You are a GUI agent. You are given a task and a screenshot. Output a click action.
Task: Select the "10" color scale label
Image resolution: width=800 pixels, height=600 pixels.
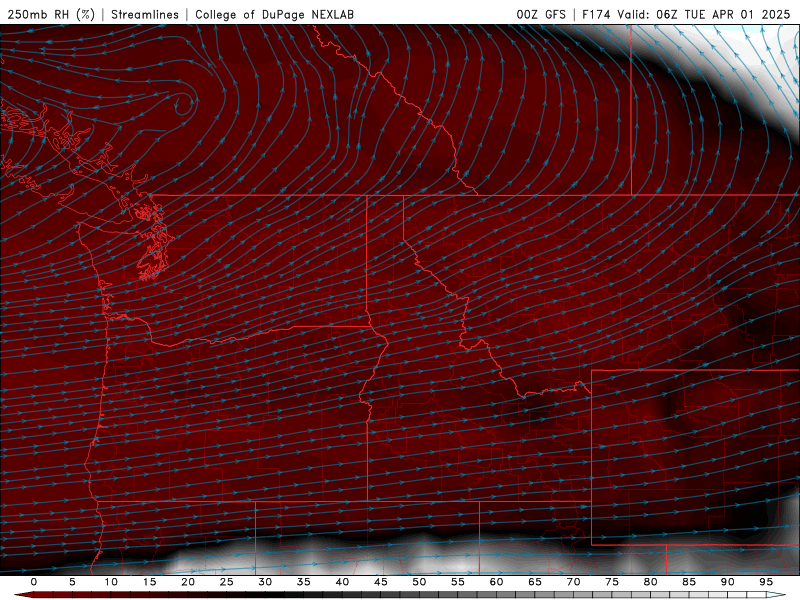(111, 582)
